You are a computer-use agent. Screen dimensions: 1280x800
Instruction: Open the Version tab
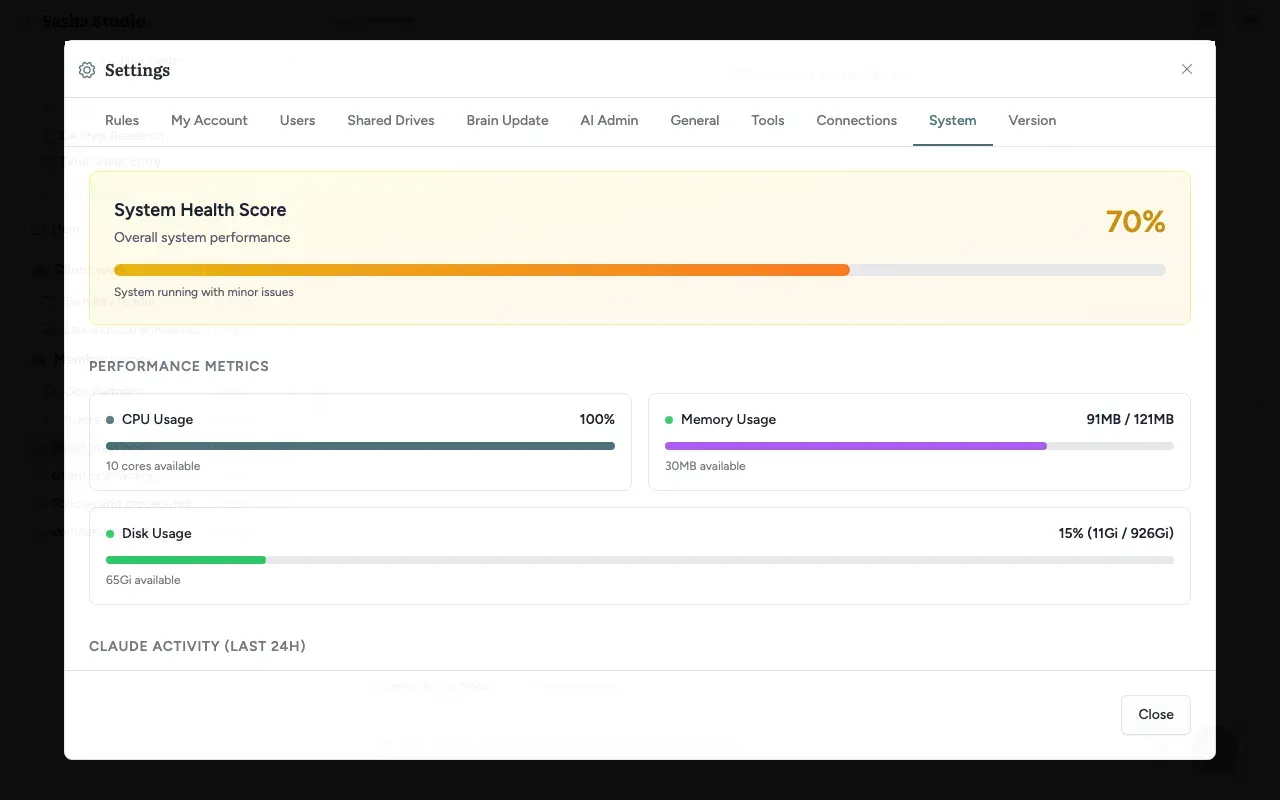tap(1032, 120)
